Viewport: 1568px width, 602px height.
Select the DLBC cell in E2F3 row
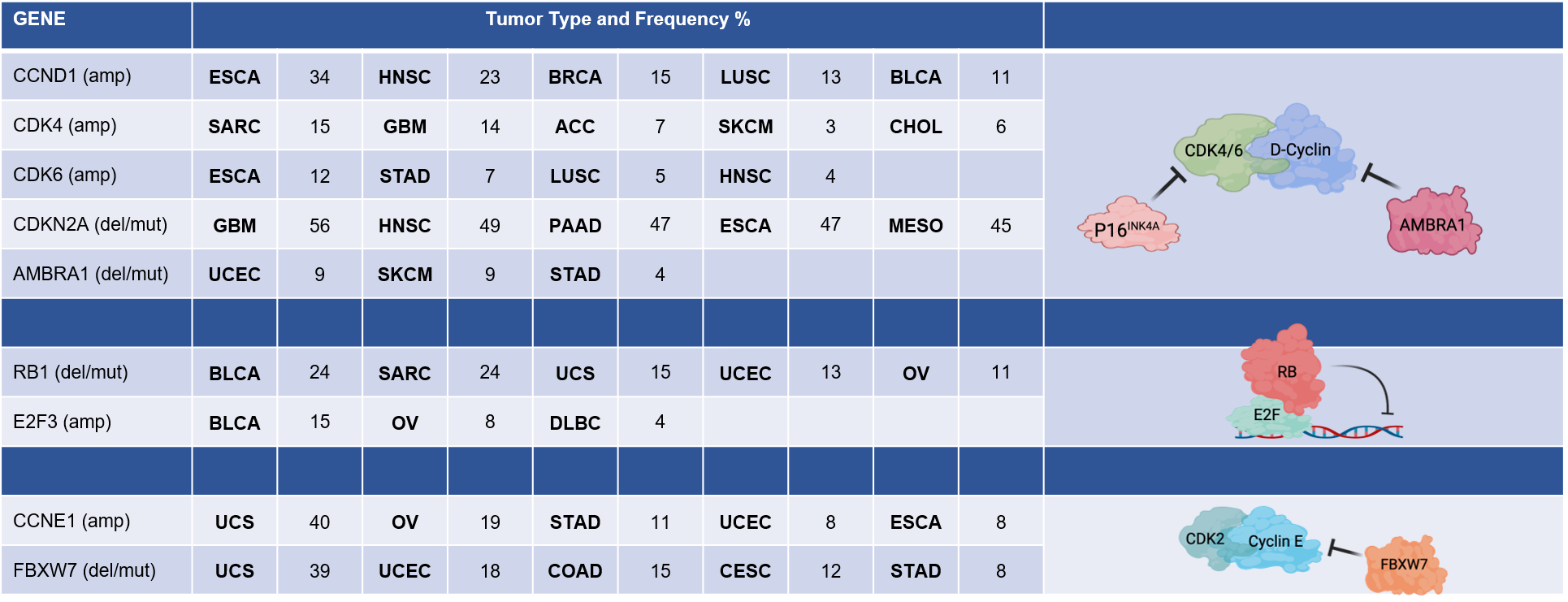[575, 423]
